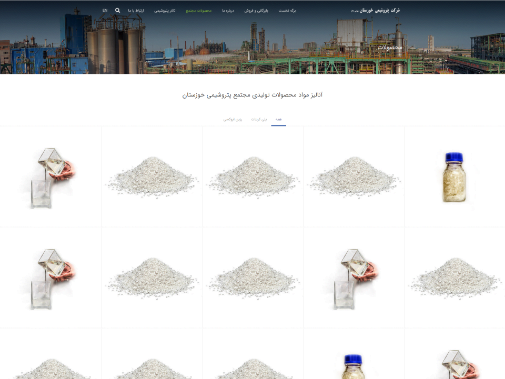Click the 'برگ نخست' home link
Image resolution: width=505 pixels, height=379 pixels.
point(287,11)
